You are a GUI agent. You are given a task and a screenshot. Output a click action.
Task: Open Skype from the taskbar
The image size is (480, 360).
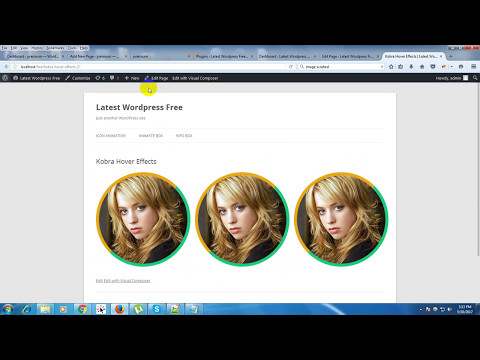click(x=157, y=309)
